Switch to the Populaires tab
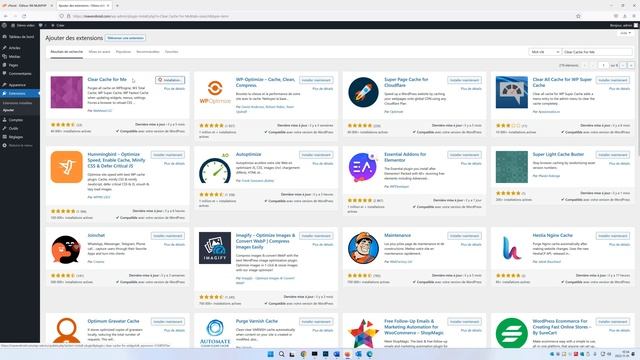Viewport: 640px width, 360px height. coord(123,52)
